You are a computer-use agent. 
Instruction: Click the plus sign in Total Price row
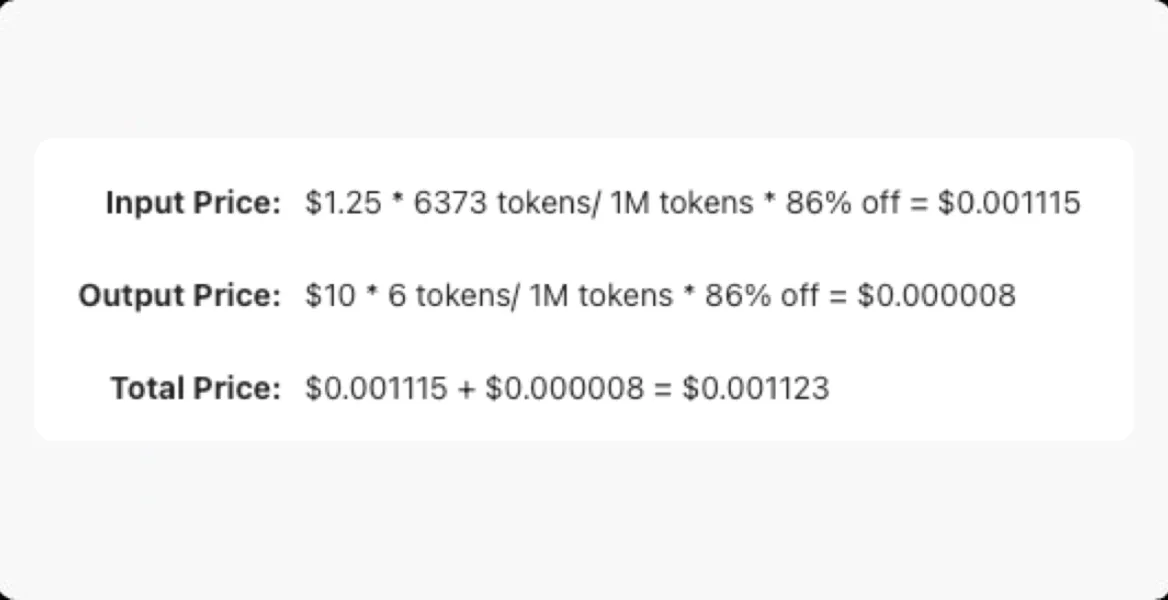tap(466, 388)
